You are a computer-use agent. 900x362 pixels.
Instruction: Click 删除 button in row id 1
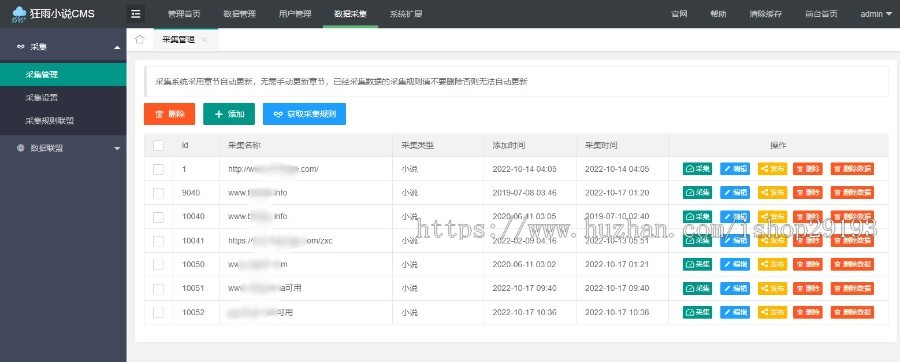(x=808, y=169)
